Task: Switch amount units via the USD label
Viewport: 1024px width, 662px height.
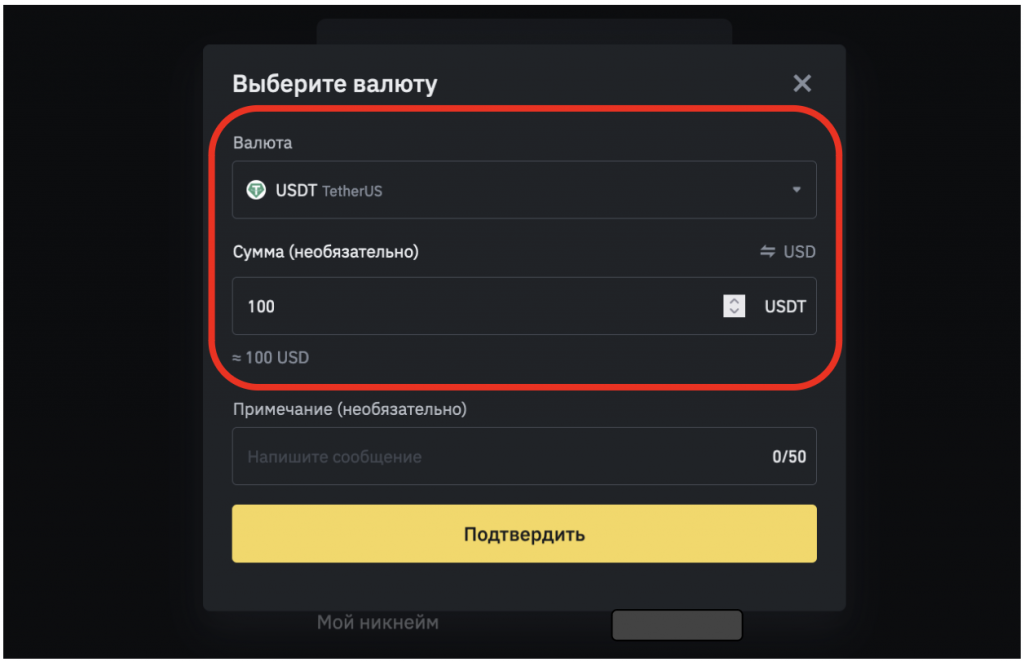Action: pyautogui.click(x=799, y=252)
